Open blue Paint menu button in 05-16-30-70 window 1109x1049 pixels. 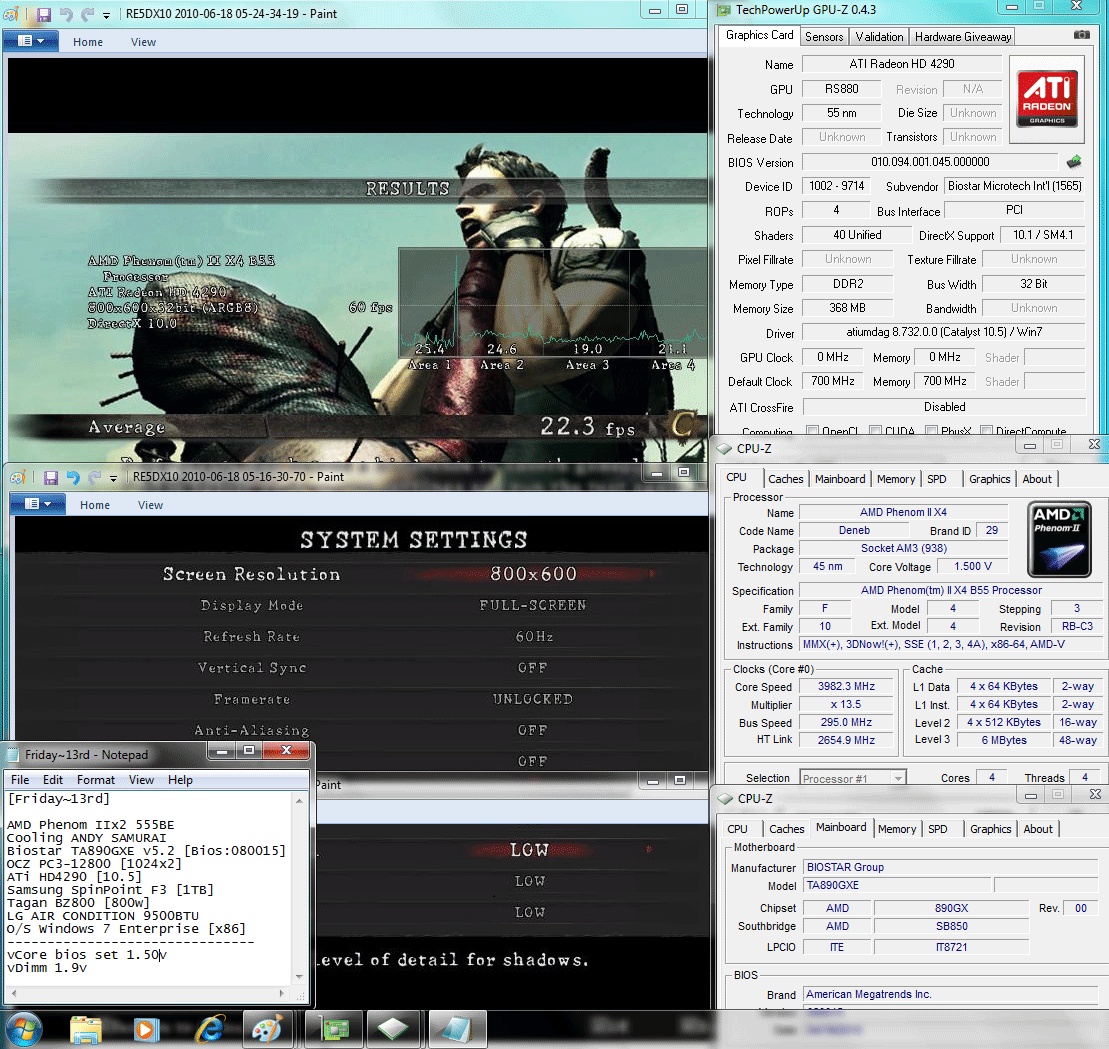point(37,504)
